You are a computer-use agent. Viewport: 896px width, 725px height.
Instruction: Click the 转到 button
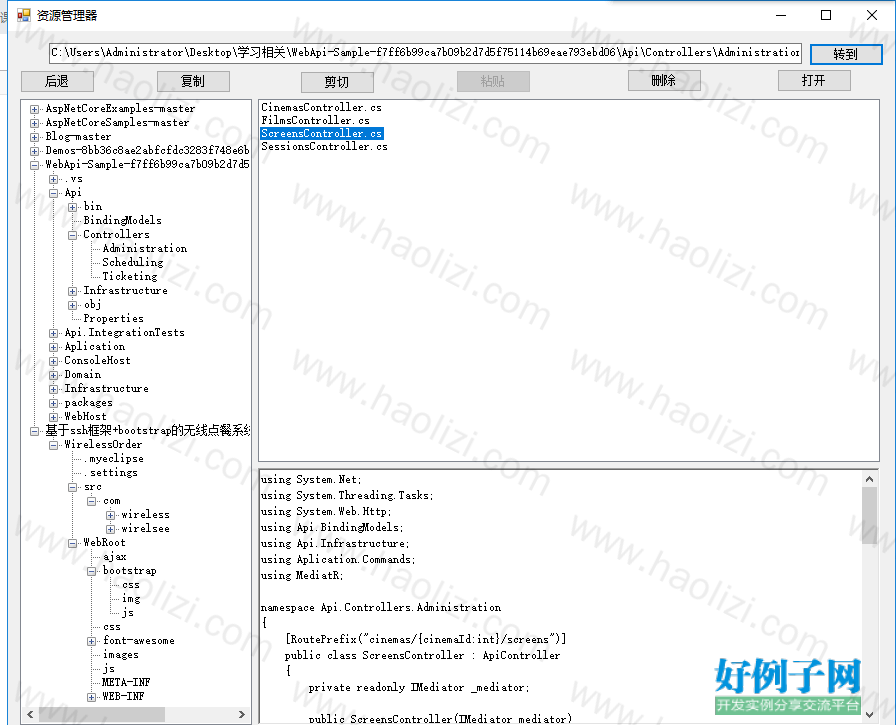coord(846,54)
